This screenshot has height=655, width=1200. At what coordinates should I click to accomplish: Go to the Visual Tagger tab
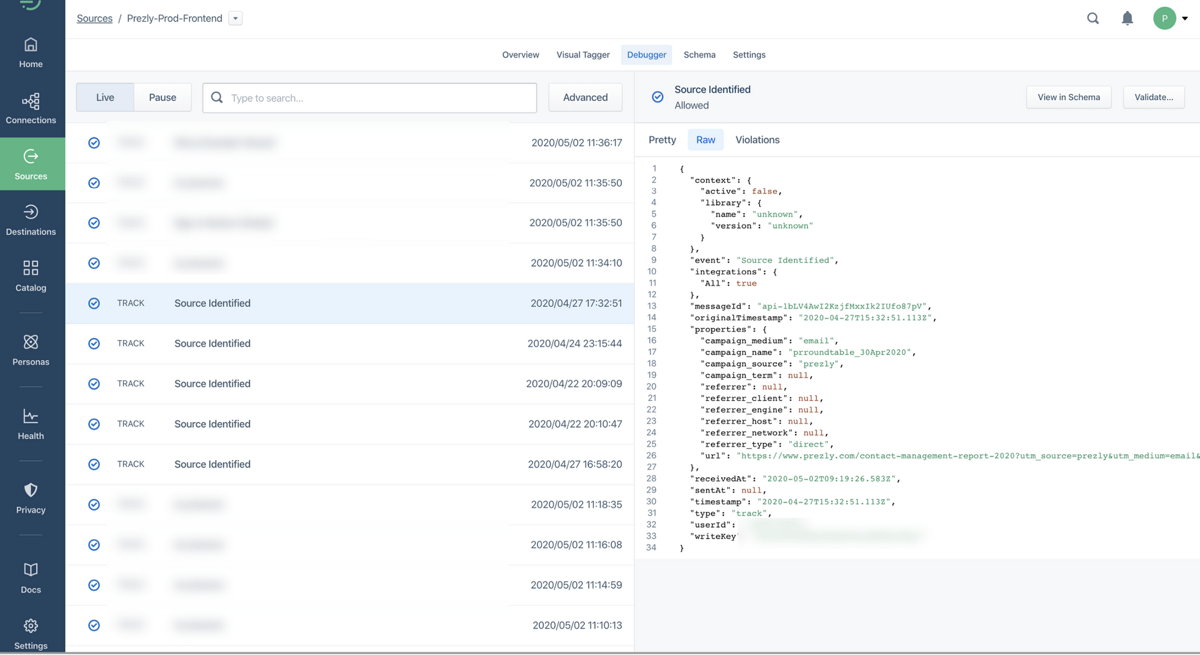pos(583,55)
